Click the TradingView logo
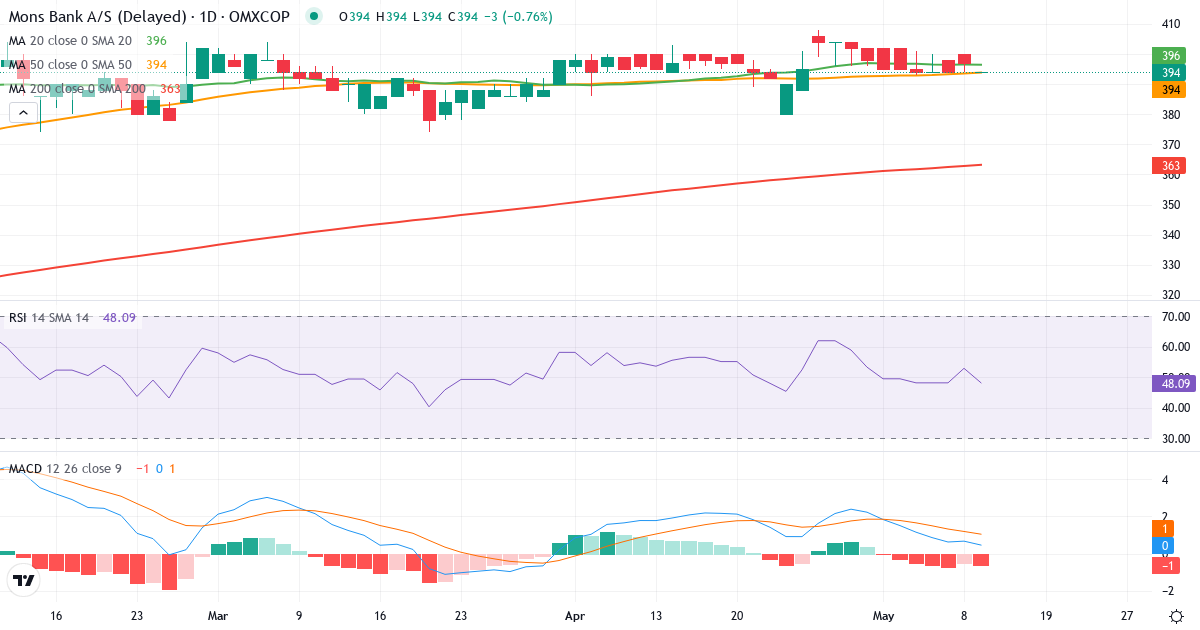The image size is (1200, 630). tap(24, 580)
